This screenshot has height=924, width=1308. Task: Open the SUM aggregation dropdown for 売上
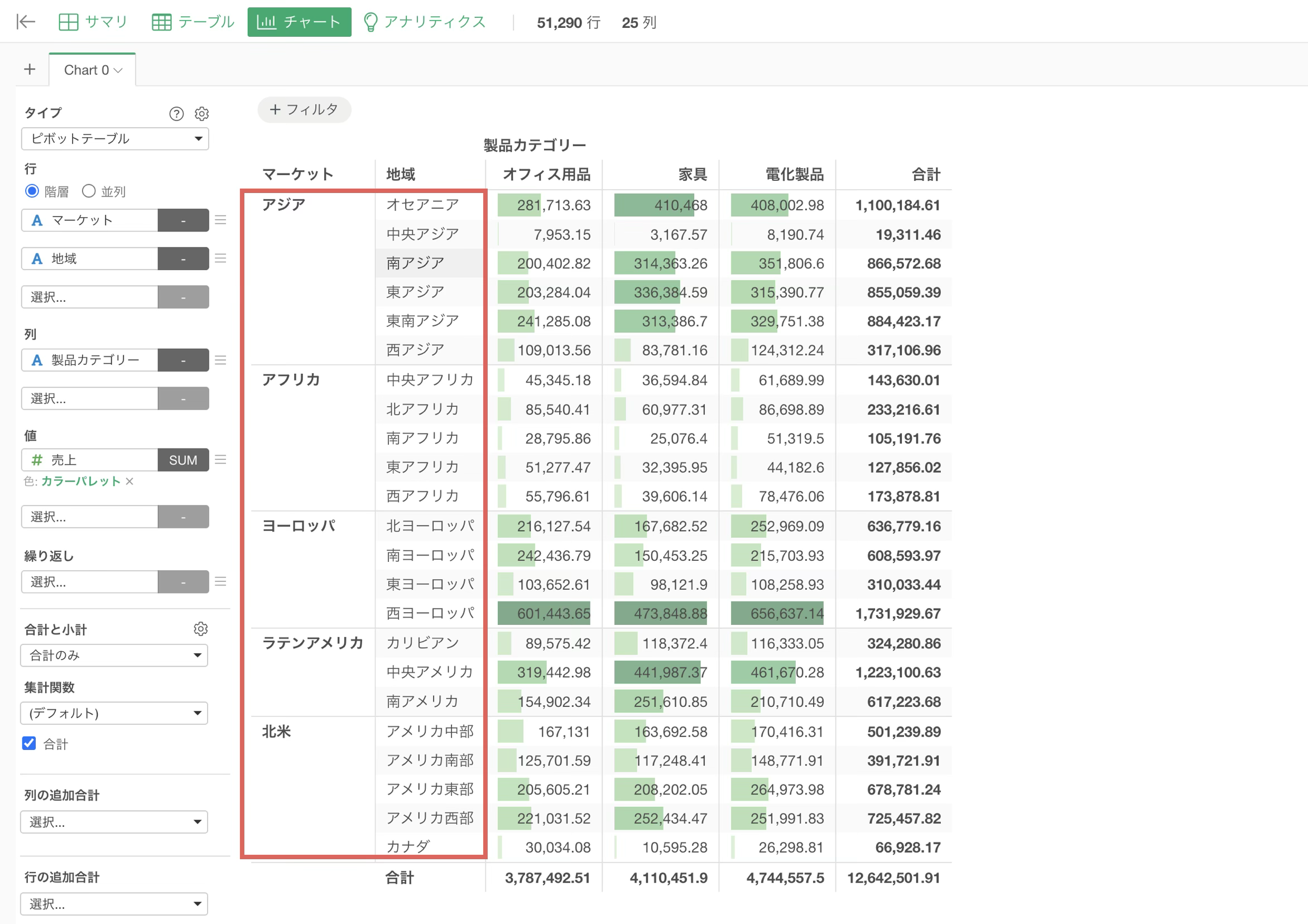(183, 460)
